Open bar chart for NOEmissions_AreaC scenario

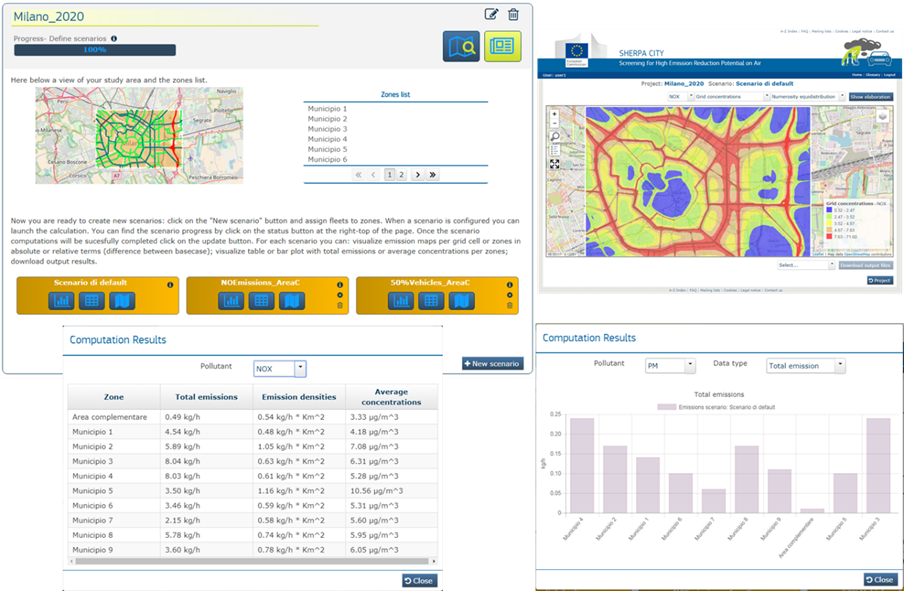(231, 300)
